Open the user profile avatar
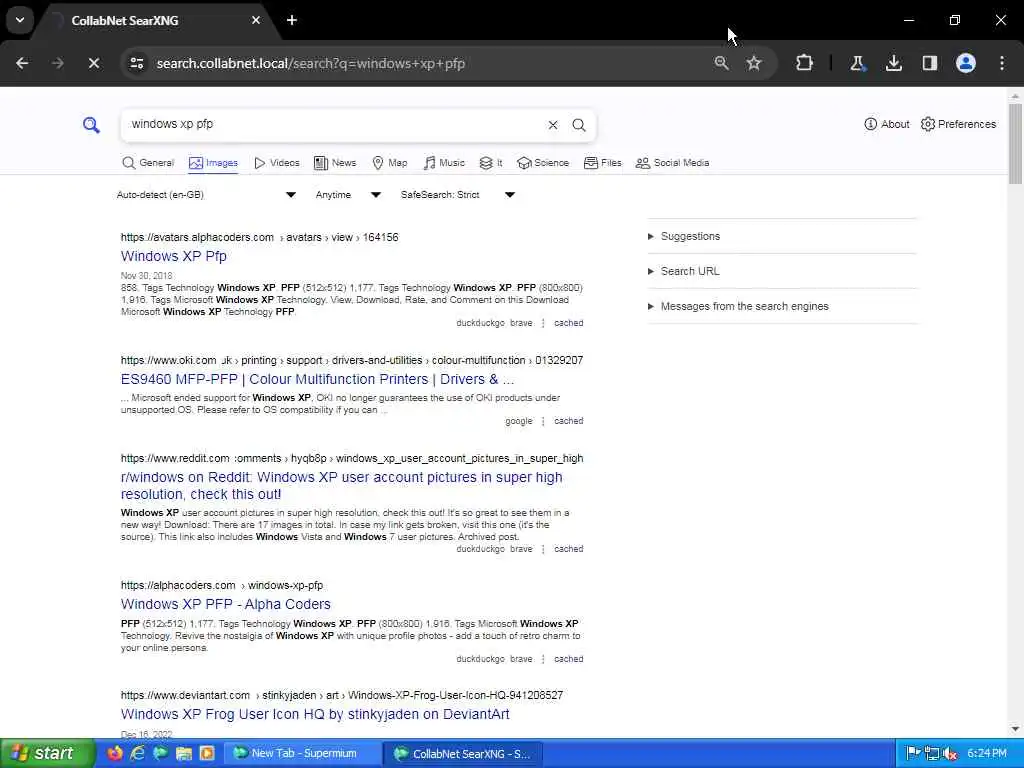This screenshot has width=1024, height=768. click(965, 63)
